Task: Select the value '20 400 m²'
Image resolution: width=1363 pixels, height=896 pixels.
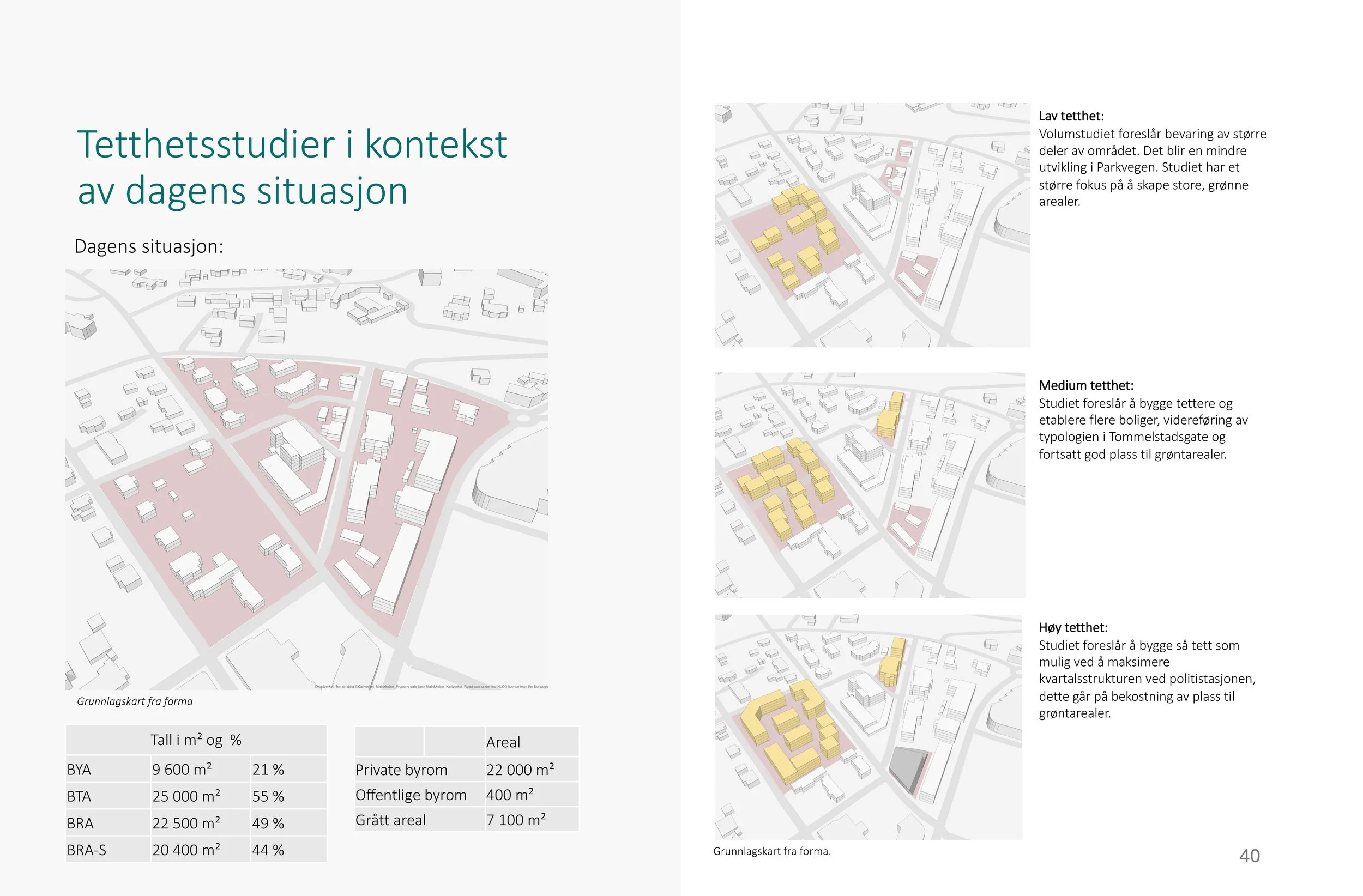Action: [x=186, y=850]
